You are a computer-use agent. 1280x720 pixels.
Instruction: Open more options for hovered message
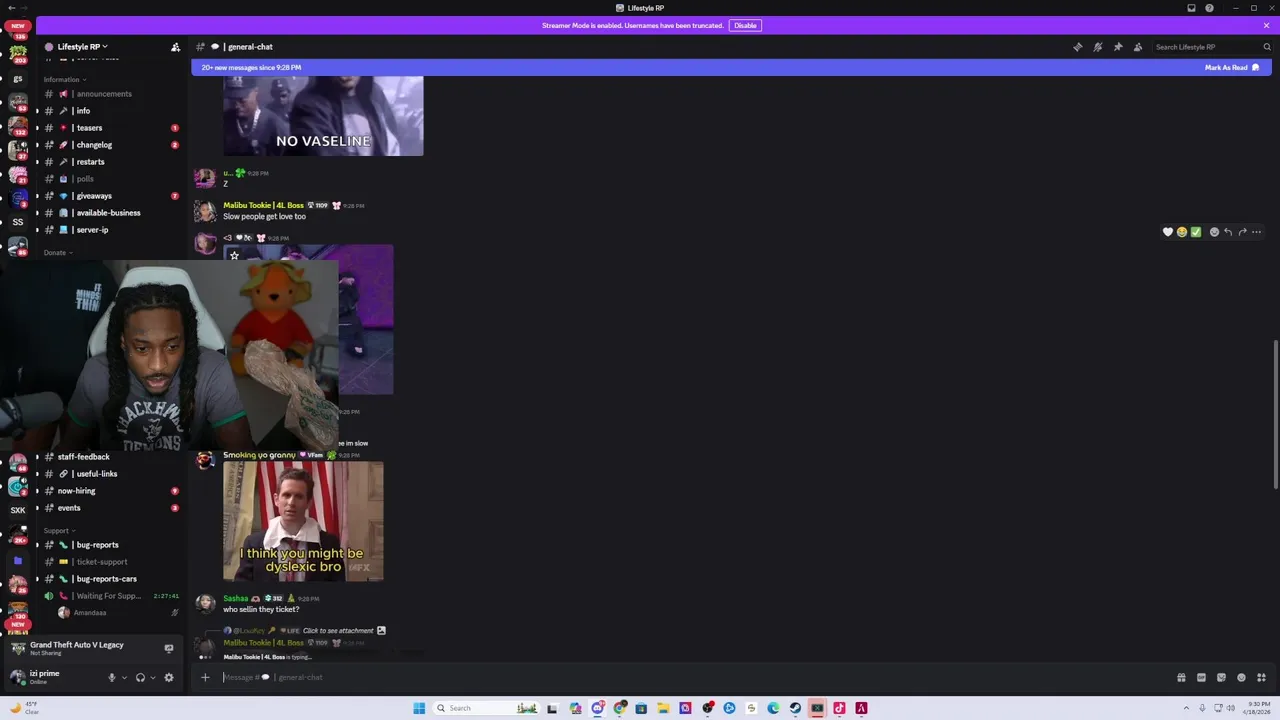(1256, 232)
